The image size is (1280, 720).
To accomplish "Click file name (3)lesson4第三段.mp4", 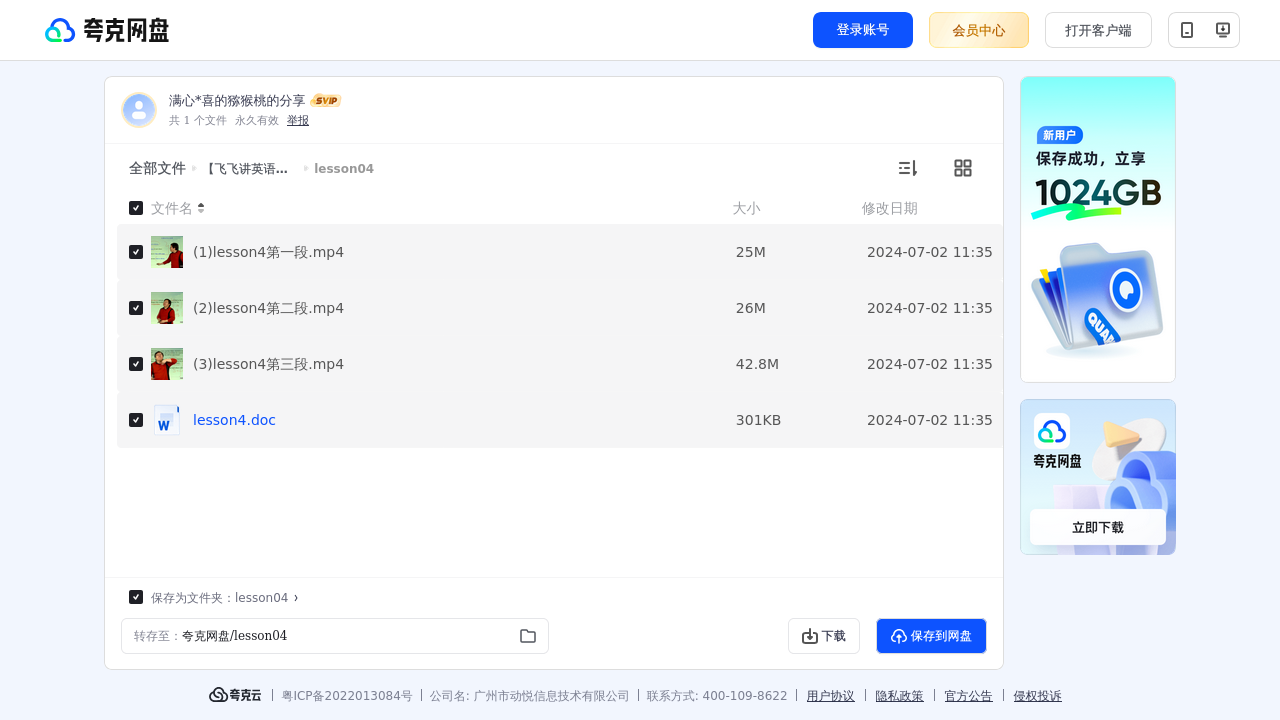I will coord(268,364).
